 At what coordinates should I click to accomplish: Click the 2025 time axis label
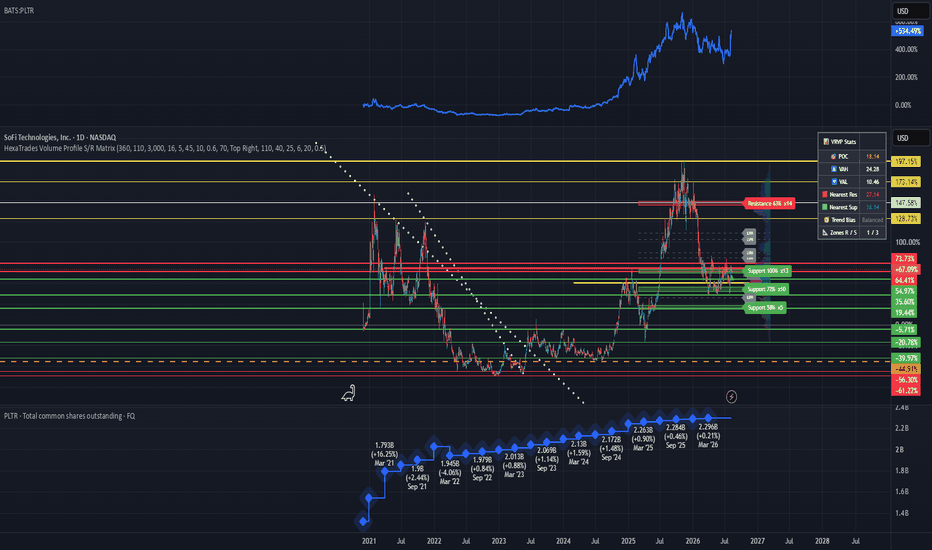pos(628,541)
